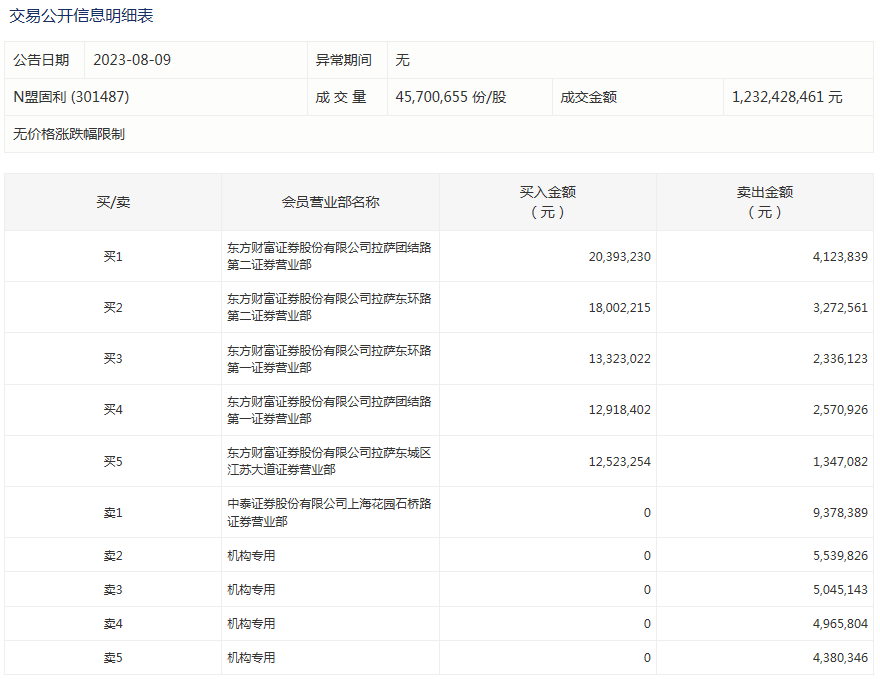Screen dimensions: 880x679
Task: Click 东方财富证券拉萨东城区江苏大道证券营业部 name
Action: tap(329, 461)
